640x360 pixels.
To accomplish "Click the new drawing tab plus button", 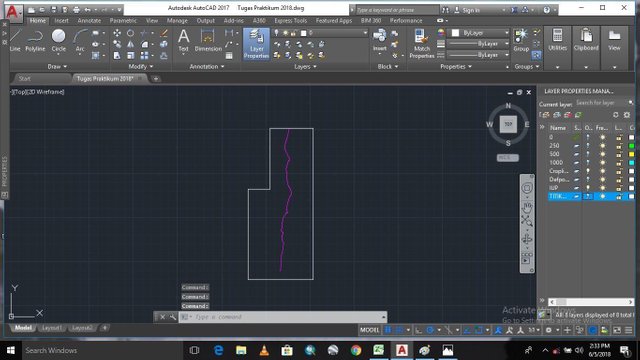I will click(x=156, y=79).
